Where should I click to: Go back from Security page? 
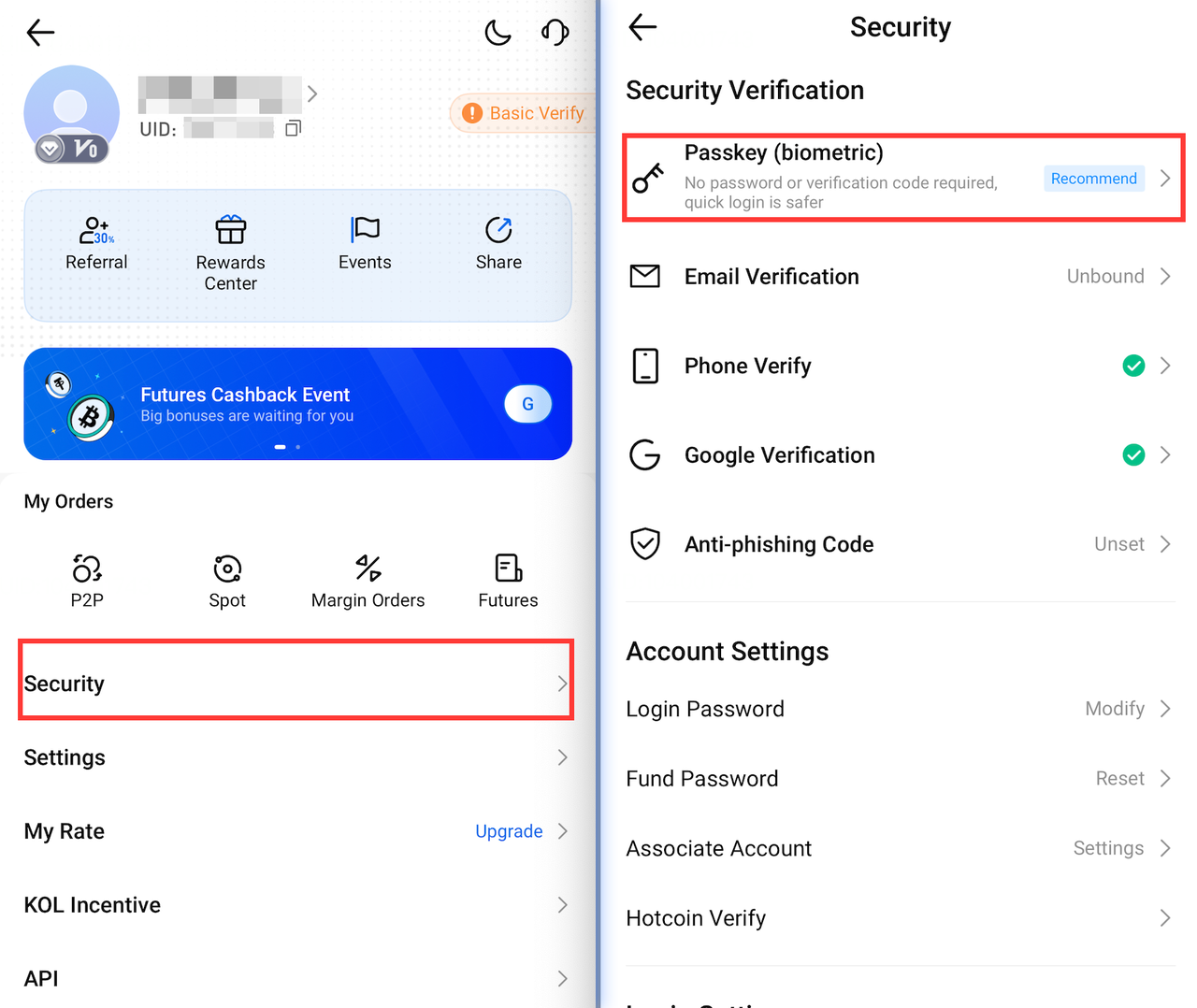pyautogui.click(x=643, y=27)
